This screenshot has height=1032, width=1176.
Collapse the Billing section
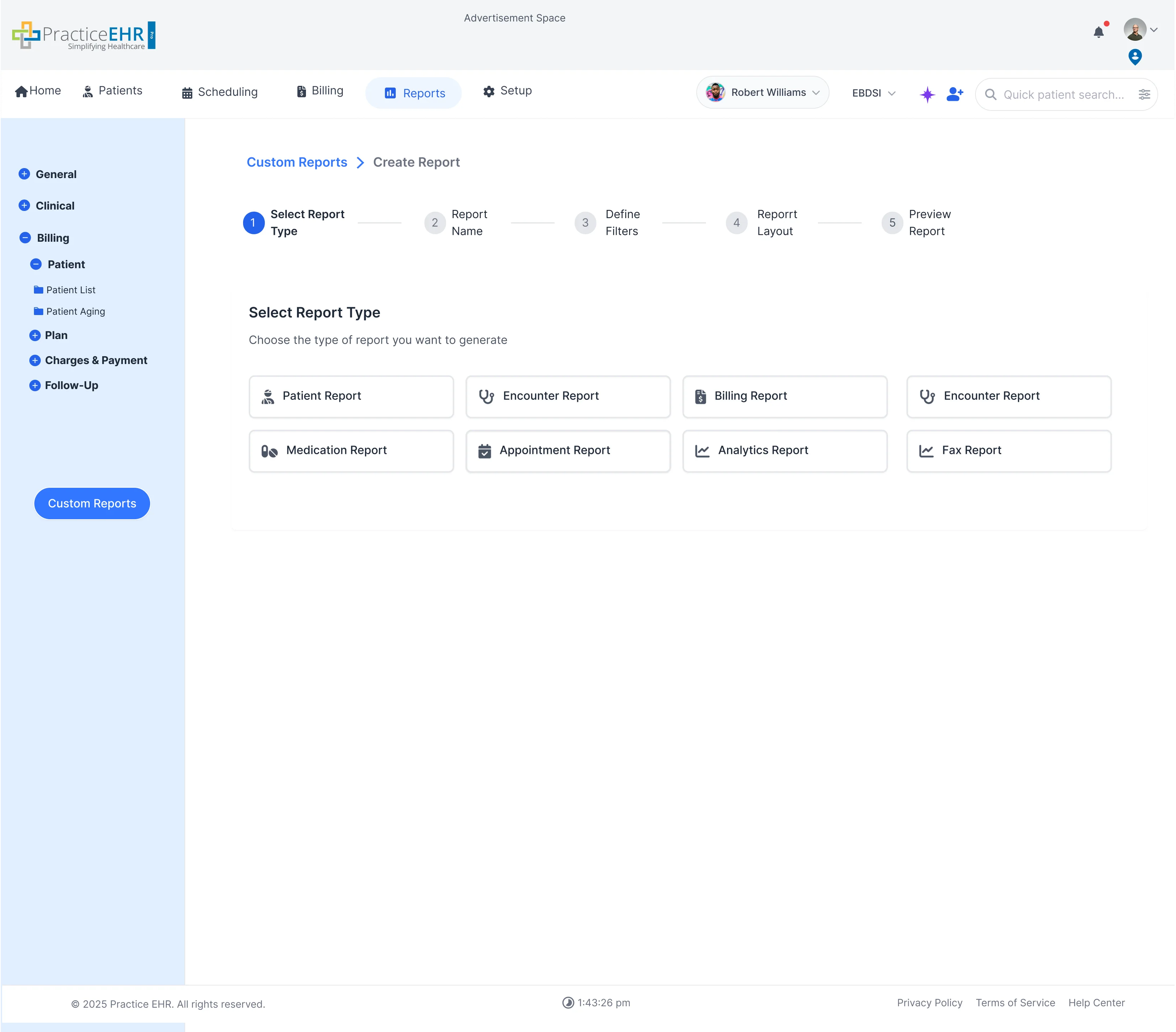(24, 237)
